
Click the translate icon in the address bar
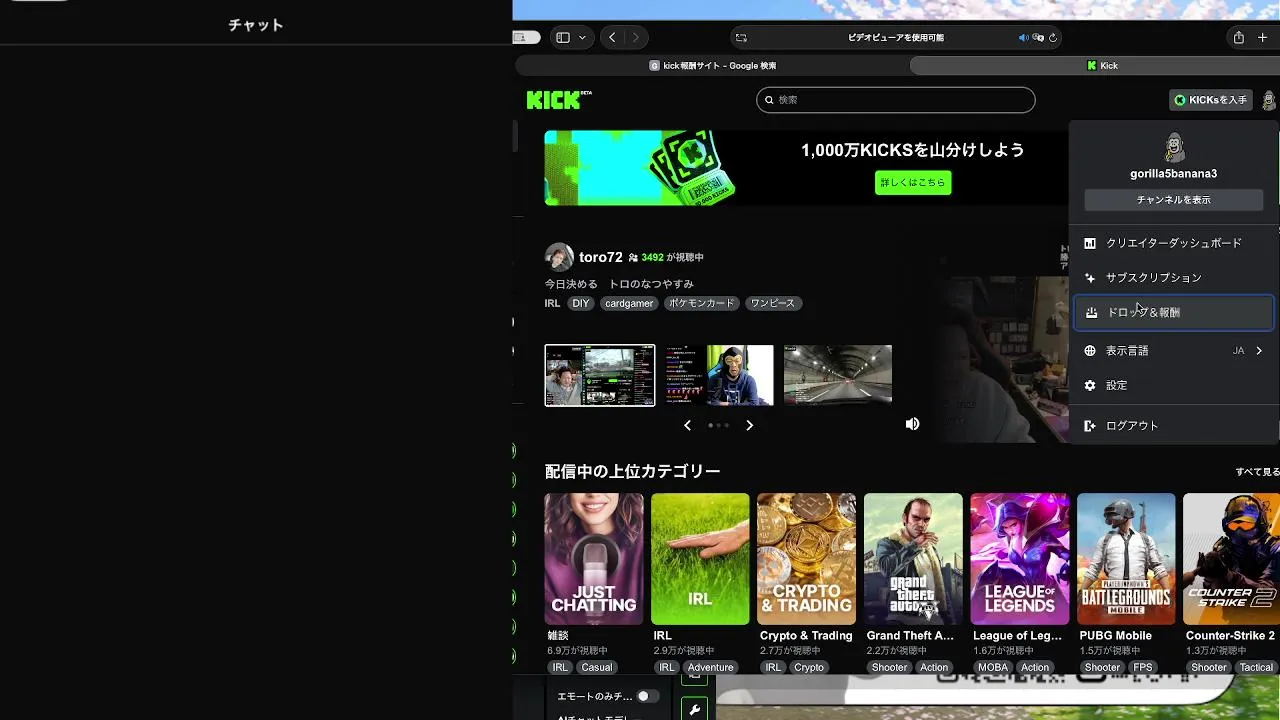pos(1038,38)
